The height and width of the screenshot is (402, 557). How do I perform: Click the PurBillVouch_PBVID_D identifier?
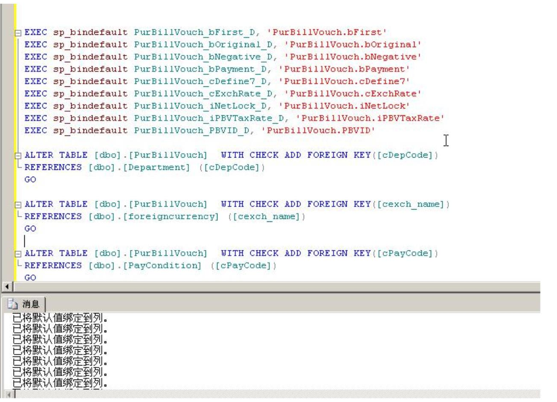click(x=192, y=130)
